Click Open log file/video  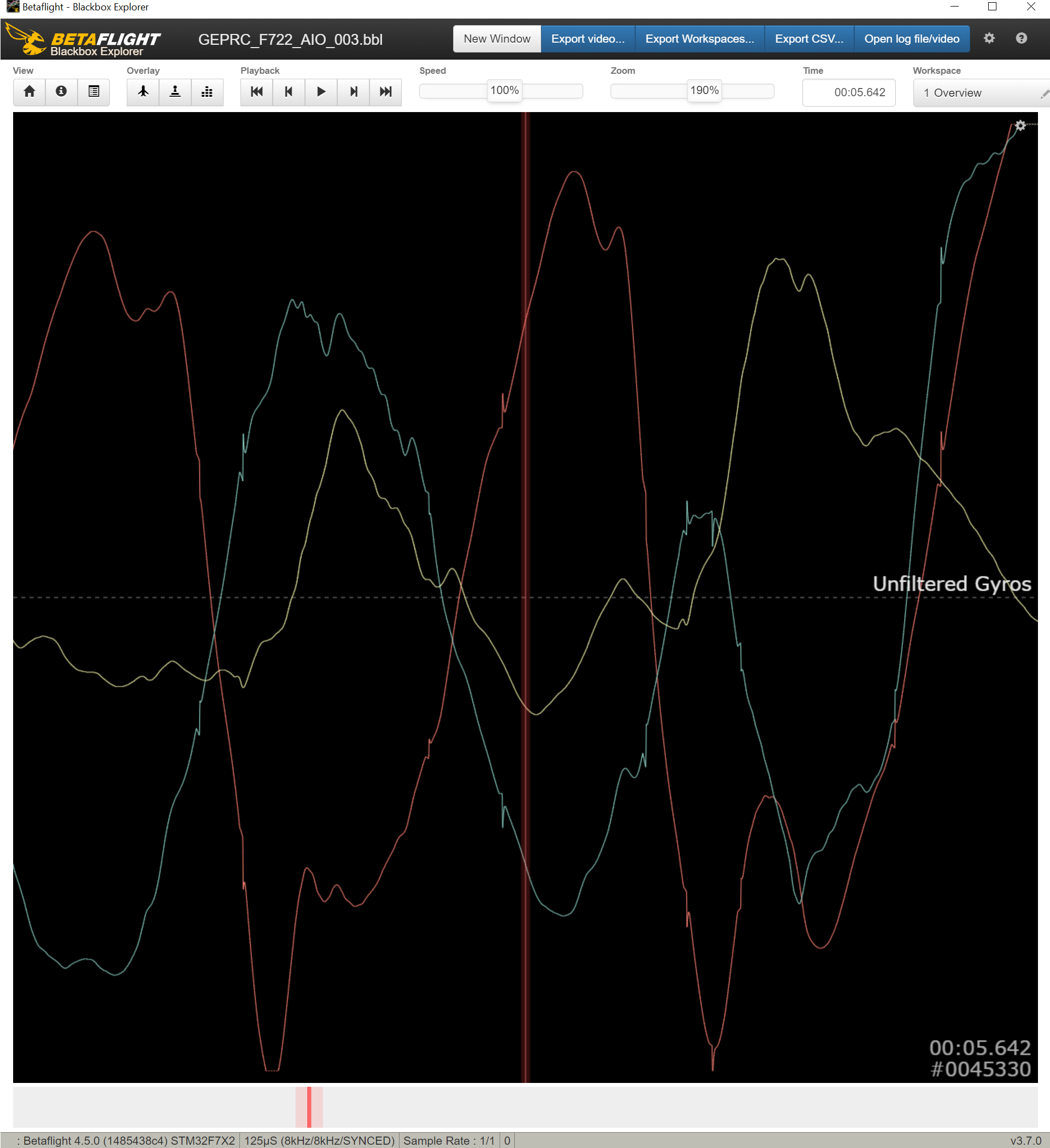912,38
